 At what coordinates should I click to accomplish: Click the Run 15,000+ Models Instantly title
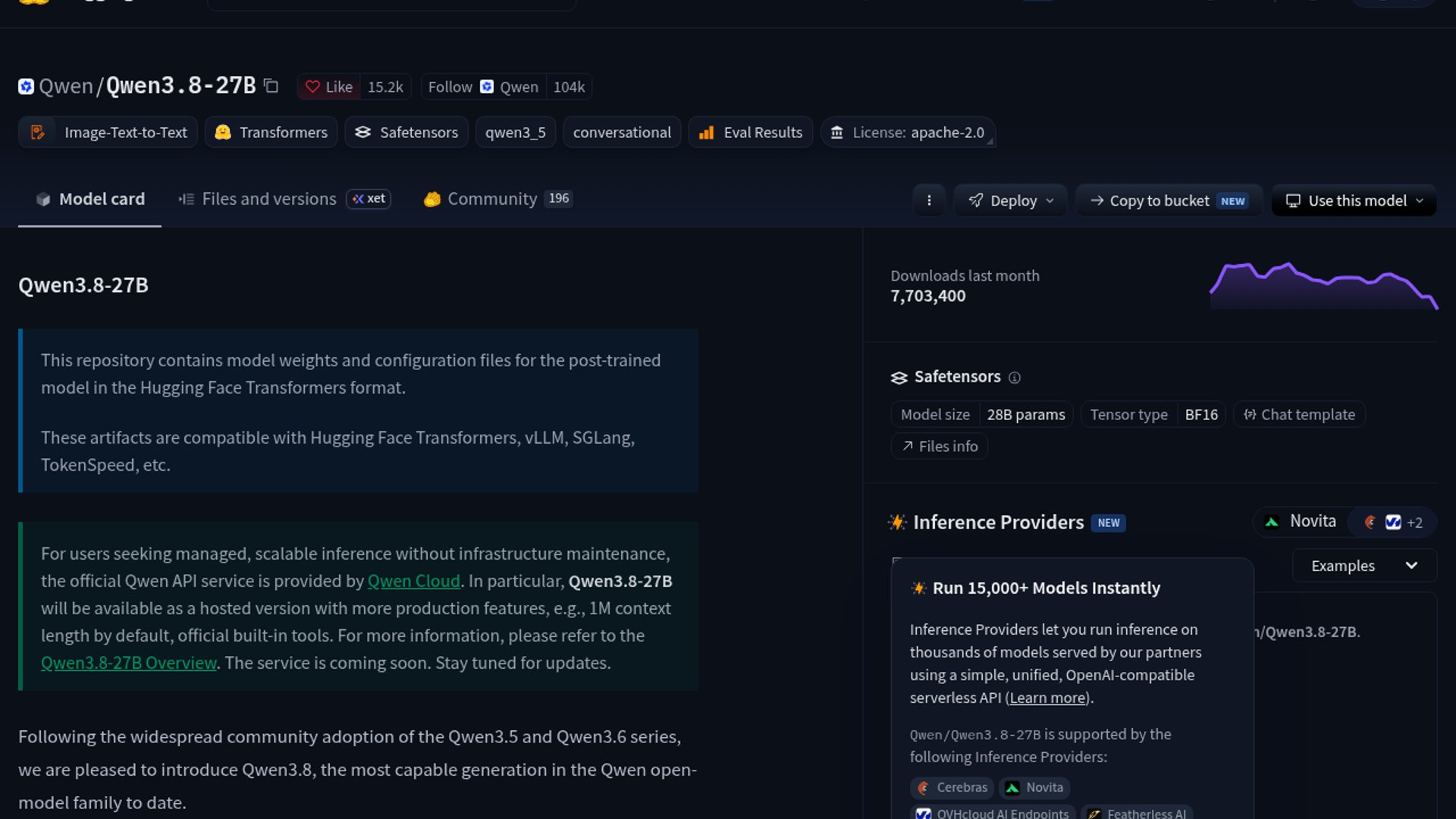[1046, 588]
